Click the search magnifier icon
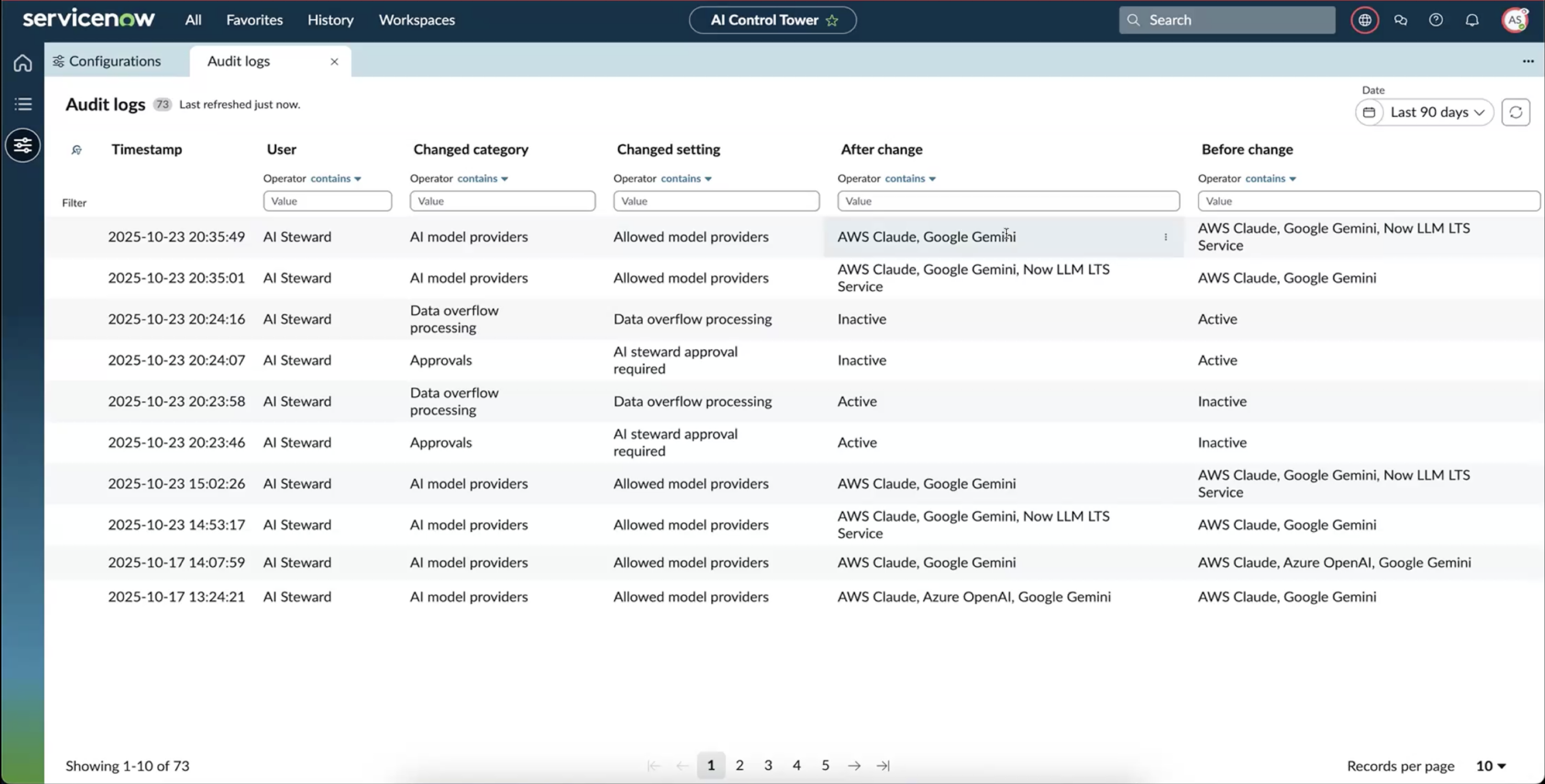The image size is (1545, 784). [1133, 21]
